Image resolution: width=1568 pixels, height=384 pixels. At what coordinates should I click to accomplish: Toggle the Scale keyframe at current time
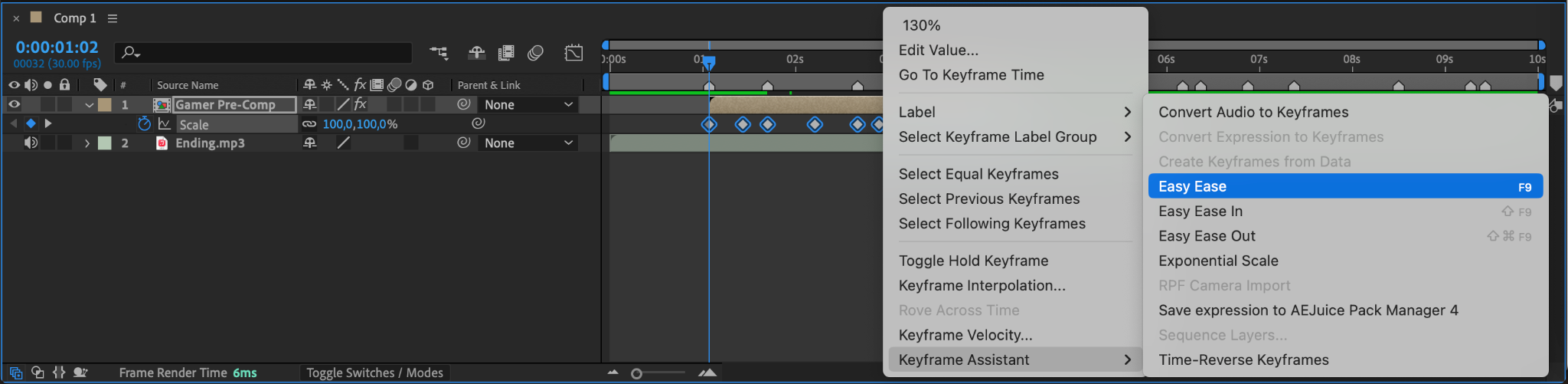point(31,123)
